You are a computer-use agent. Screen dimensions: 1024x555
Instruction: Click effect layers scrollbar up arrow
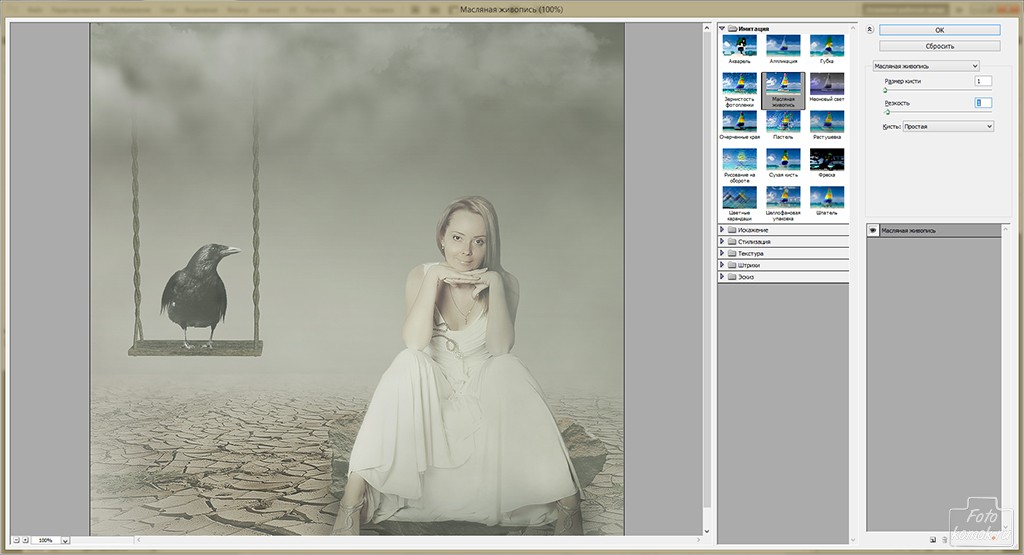click(x=1006, y=229)
